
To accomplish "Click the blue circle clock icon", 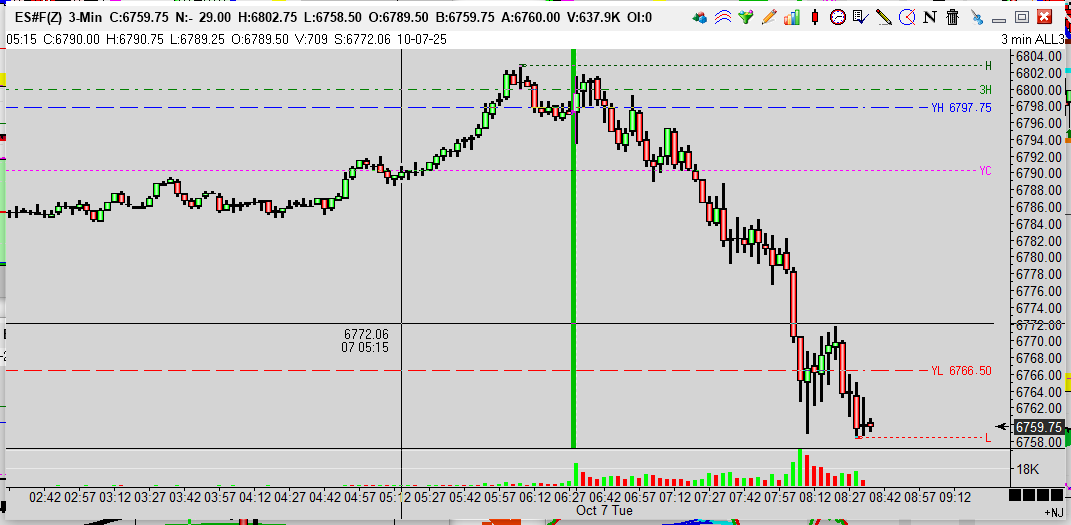I will [907, 17].
